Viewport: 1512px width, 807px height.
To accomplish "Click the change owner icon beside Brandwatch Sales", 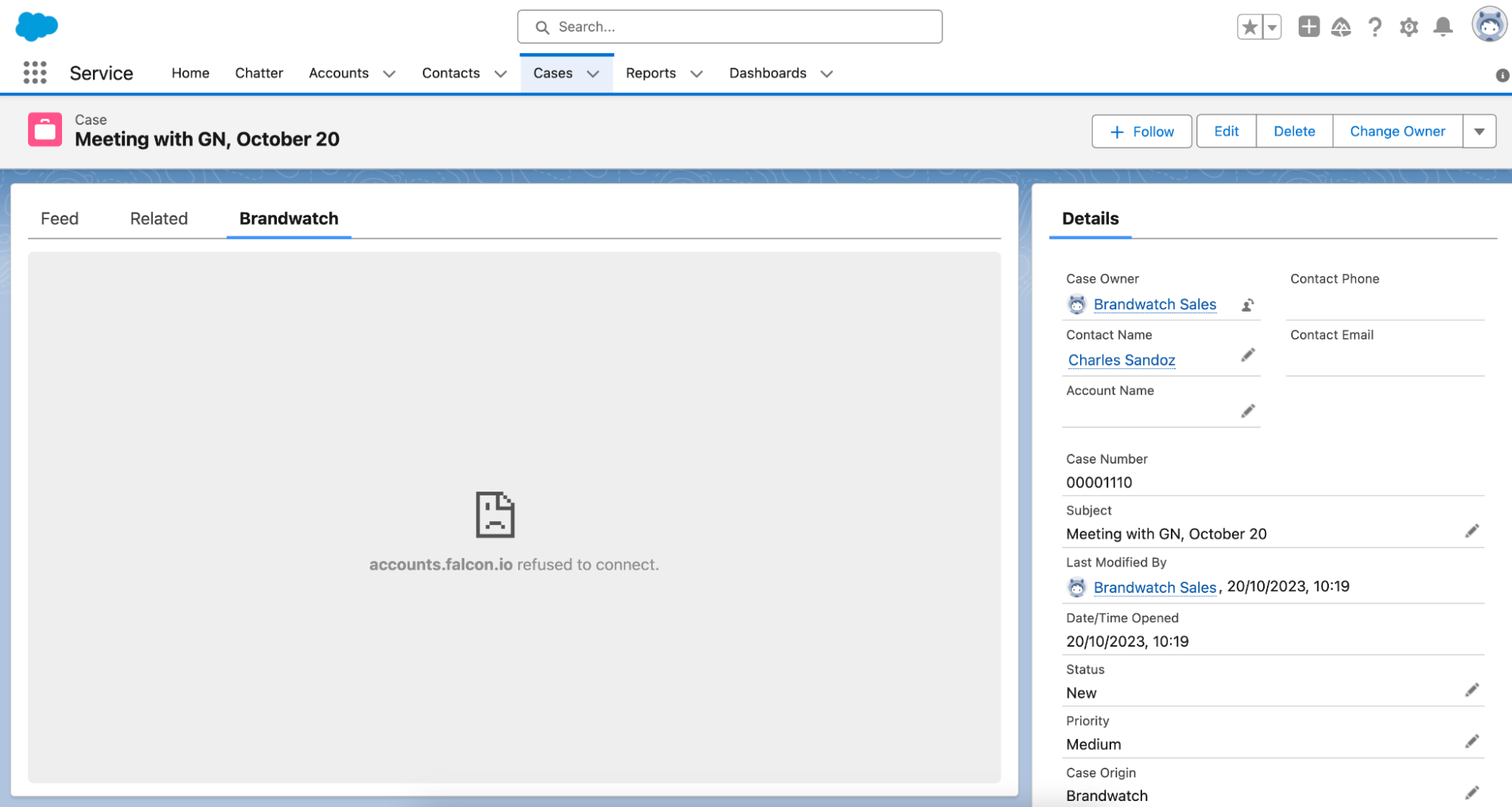I will [x=1248, y=305].
